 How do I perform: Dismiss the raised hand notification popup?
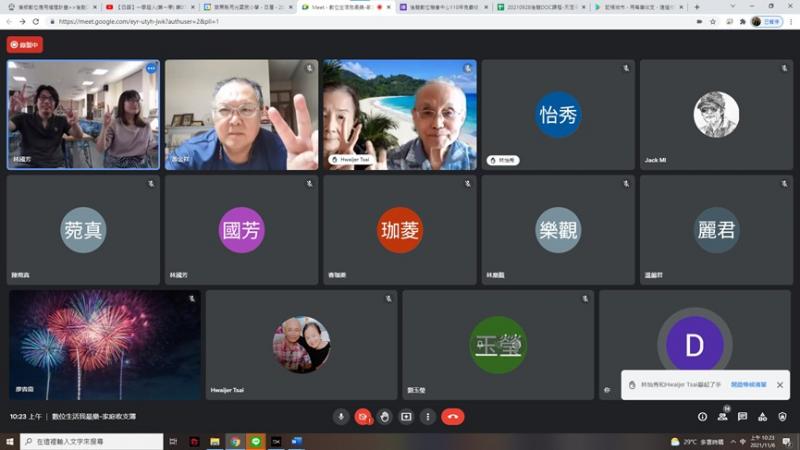click(x=780, y=385)
